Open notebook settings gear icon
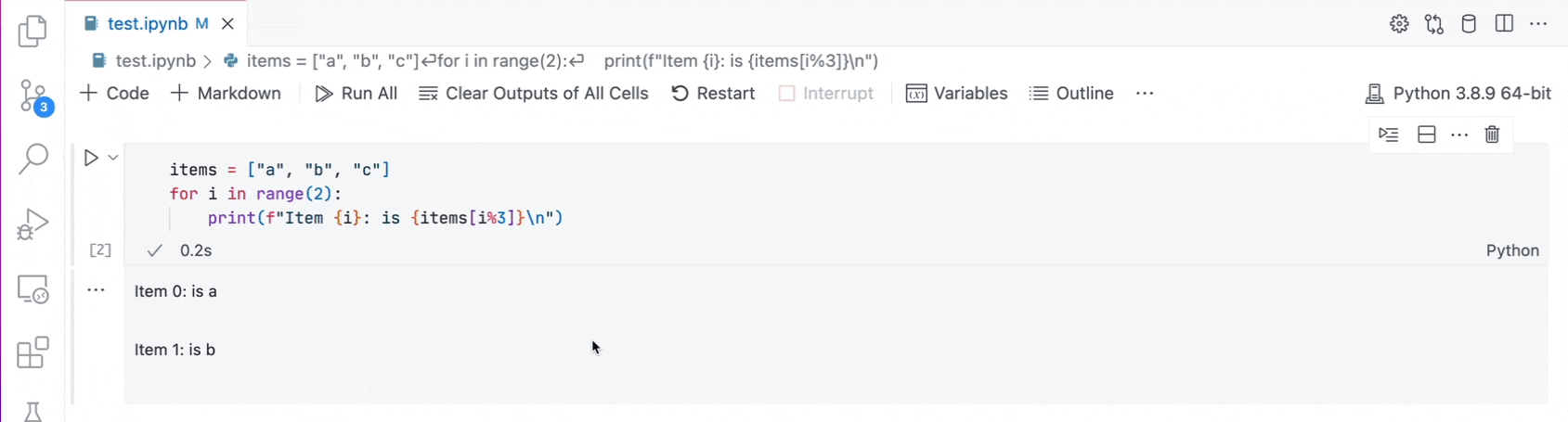Screen dimensions: 1568x422 pos(1399,24)
